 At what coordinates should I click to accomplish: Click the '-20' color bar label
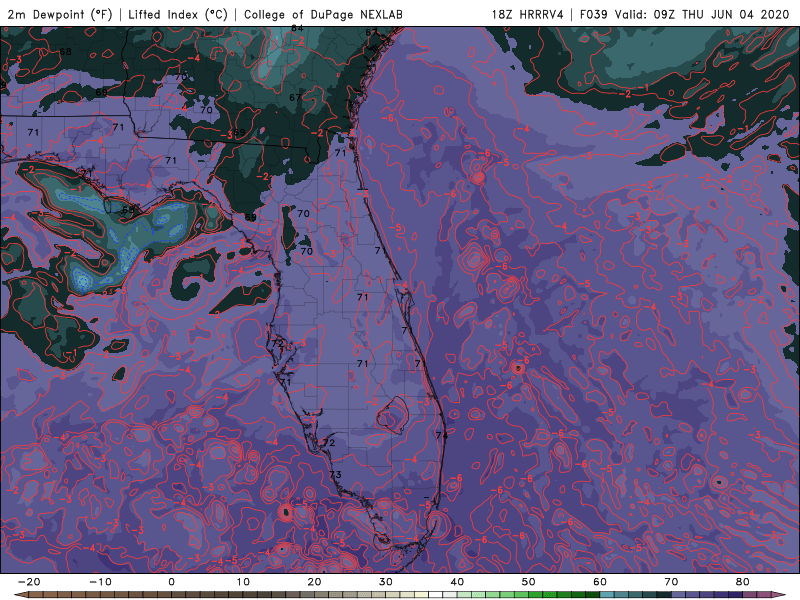[29, 582]
